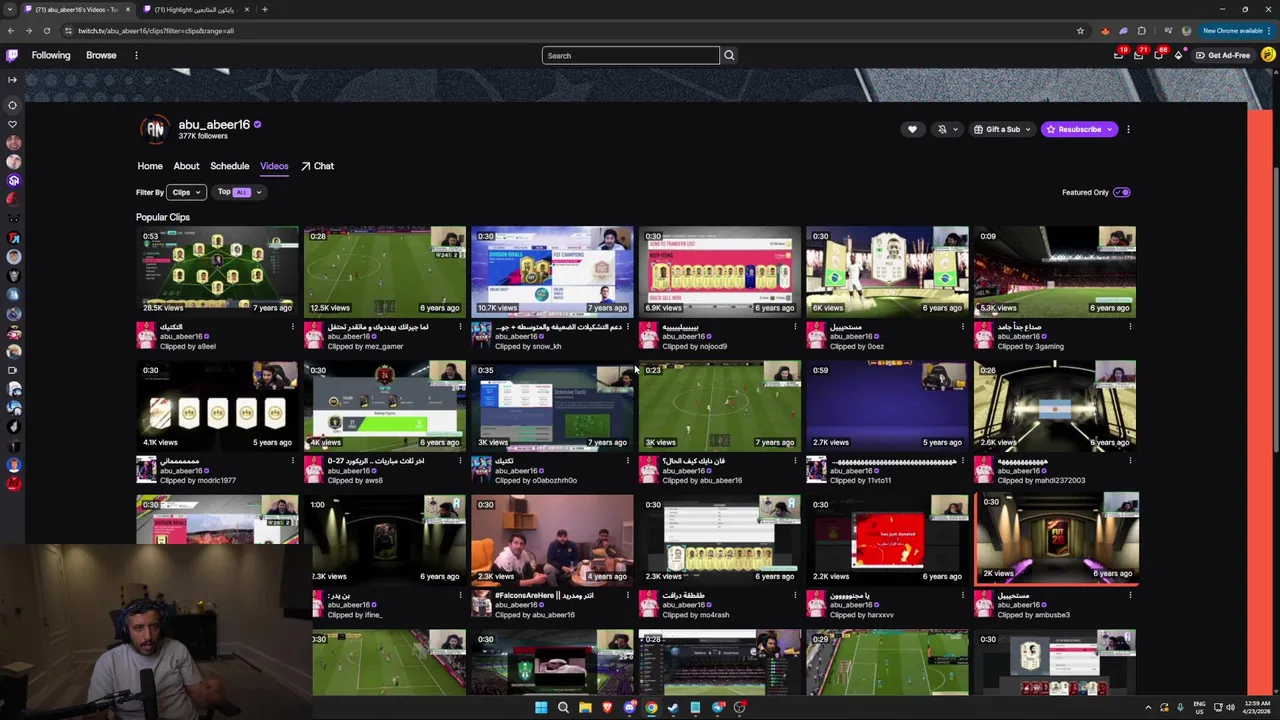Open the Gift a Sub dropdown
This screenshot has width=1280, height=720.
(1001, 129)
